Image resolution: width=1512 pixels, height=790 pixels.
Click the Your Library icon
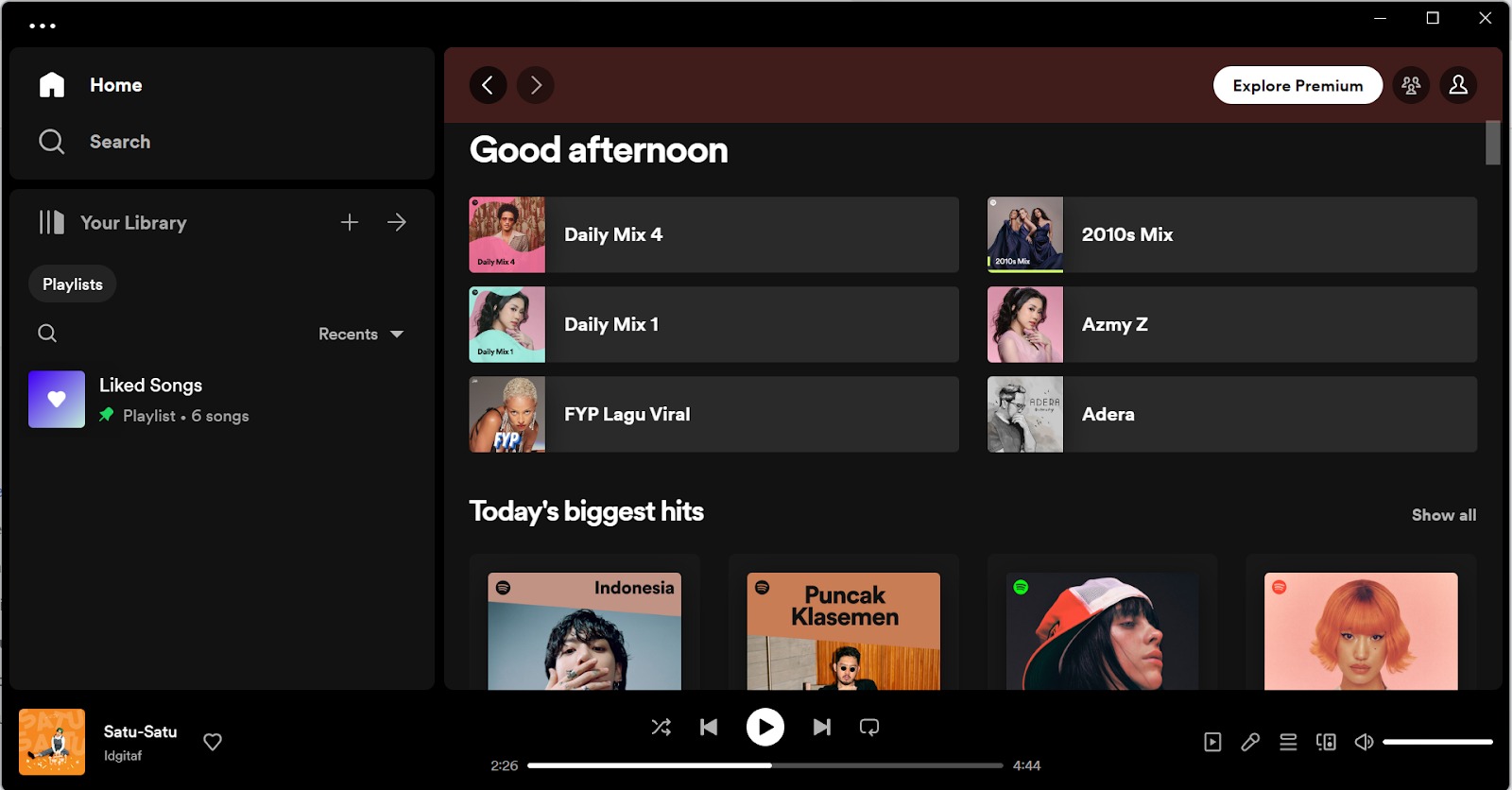coord(52,222)
